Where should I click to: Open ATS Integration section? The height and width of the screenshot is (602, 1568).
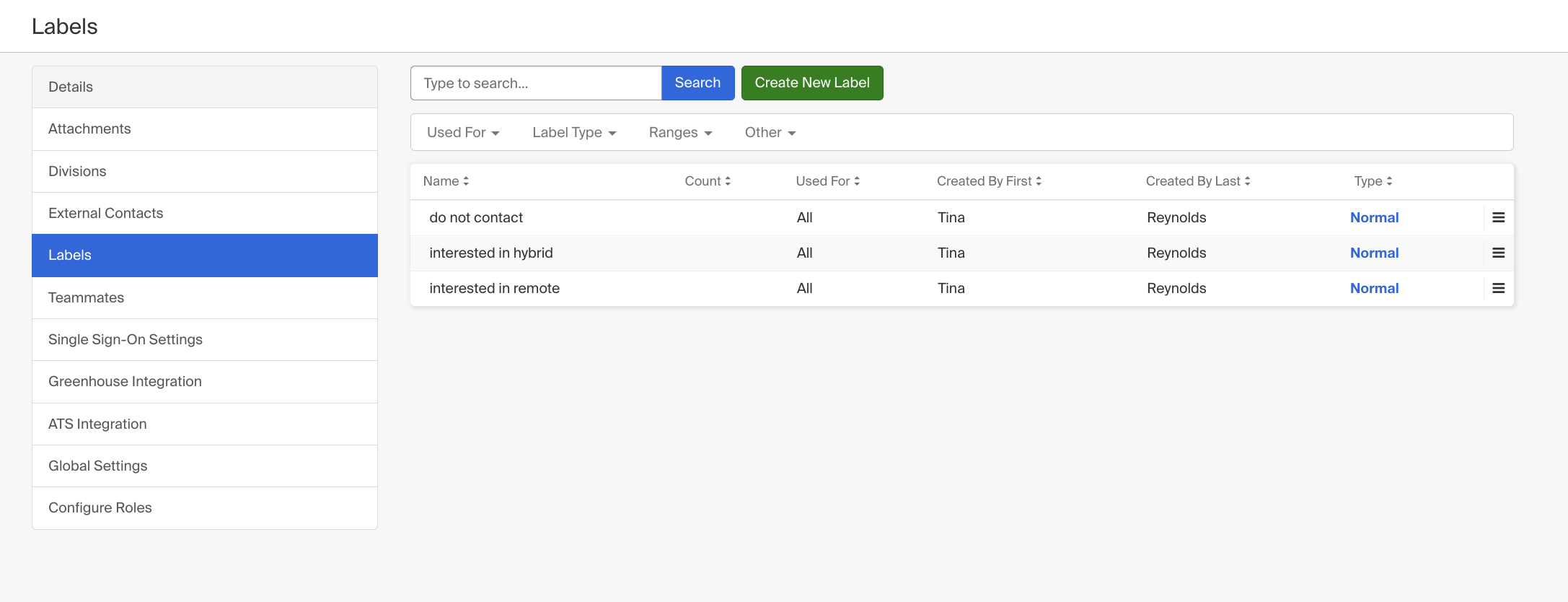[205, 424]
